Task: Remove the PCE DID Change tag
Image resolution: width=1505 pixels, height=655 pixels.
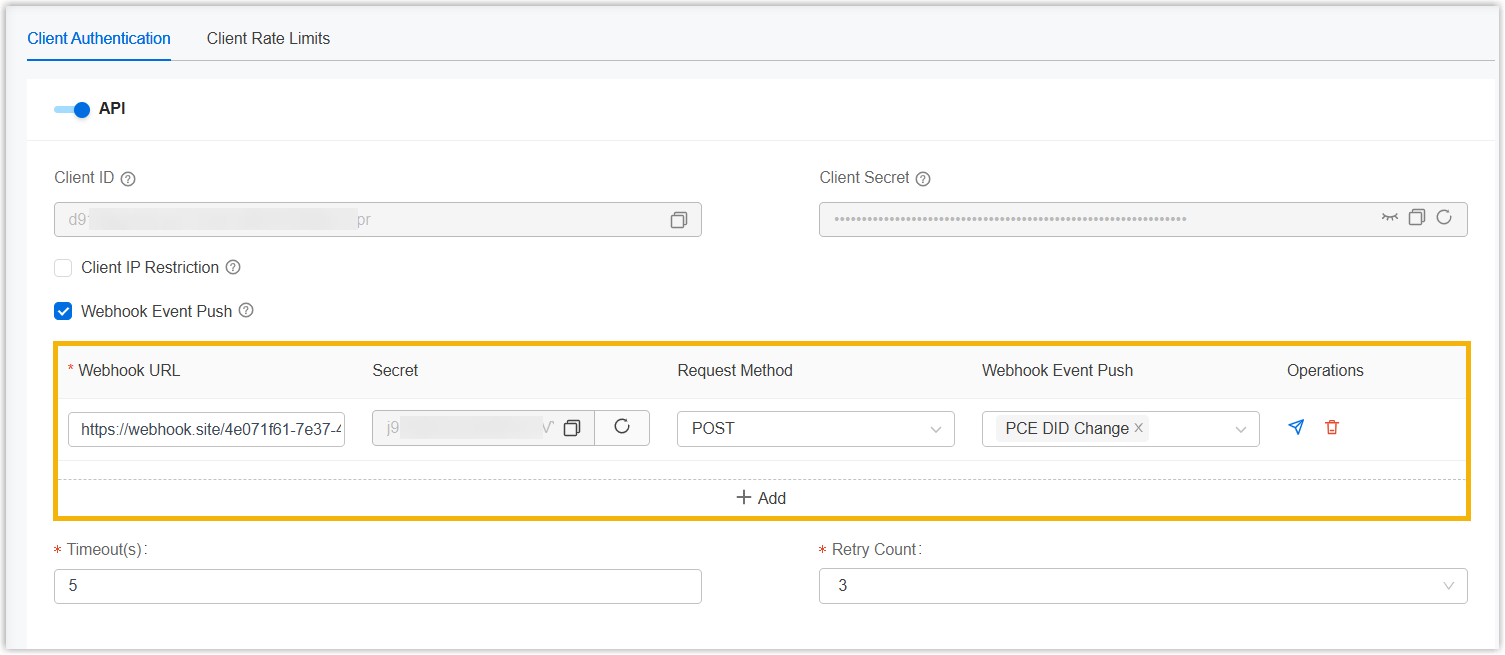Action: coord(1138,428)
